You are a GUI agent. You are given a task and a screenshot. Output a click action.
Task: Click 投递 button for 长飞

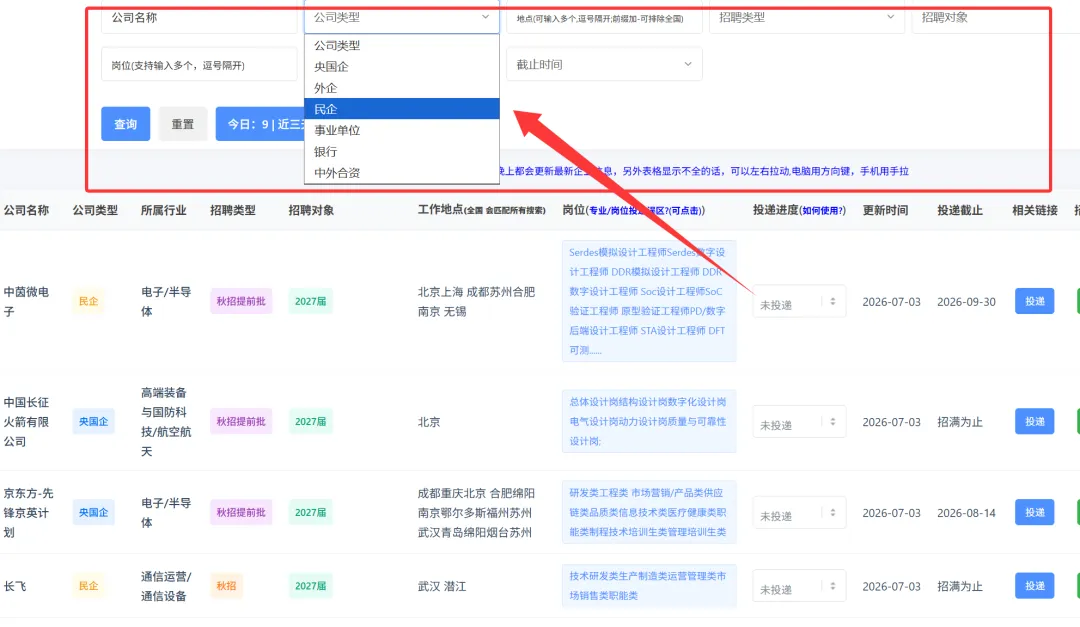(1035, 586)
